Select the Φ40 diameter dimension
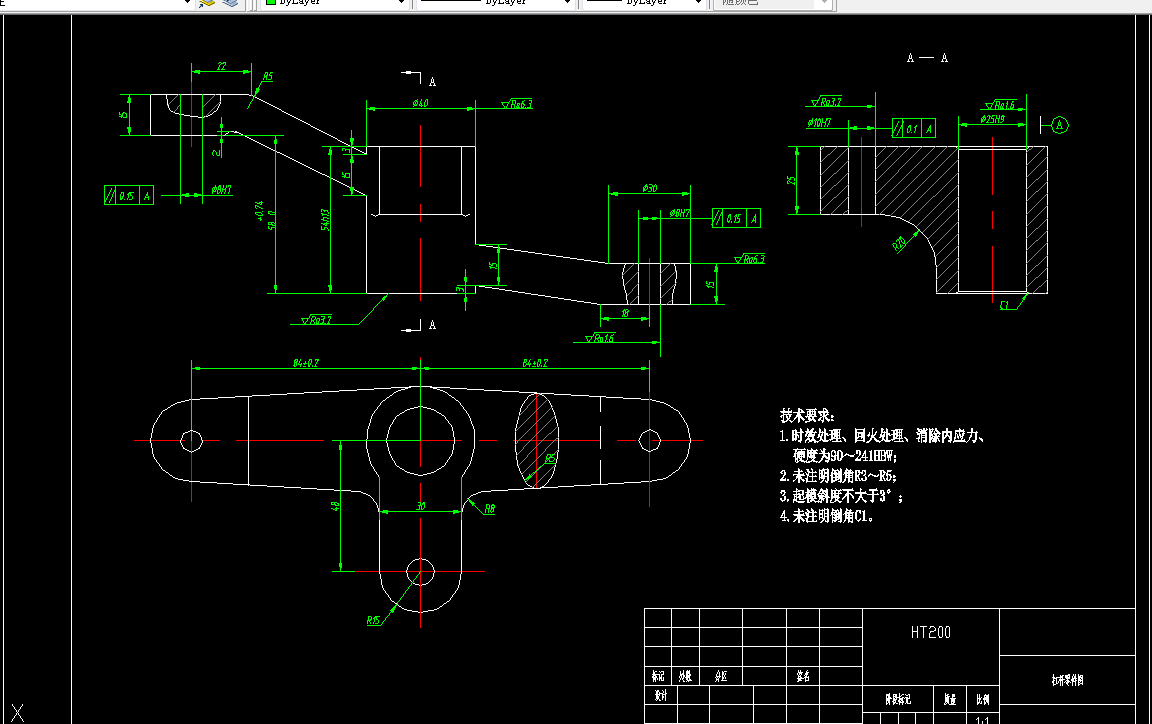The width and height of the screenshot is (1152, 724). 420,103
